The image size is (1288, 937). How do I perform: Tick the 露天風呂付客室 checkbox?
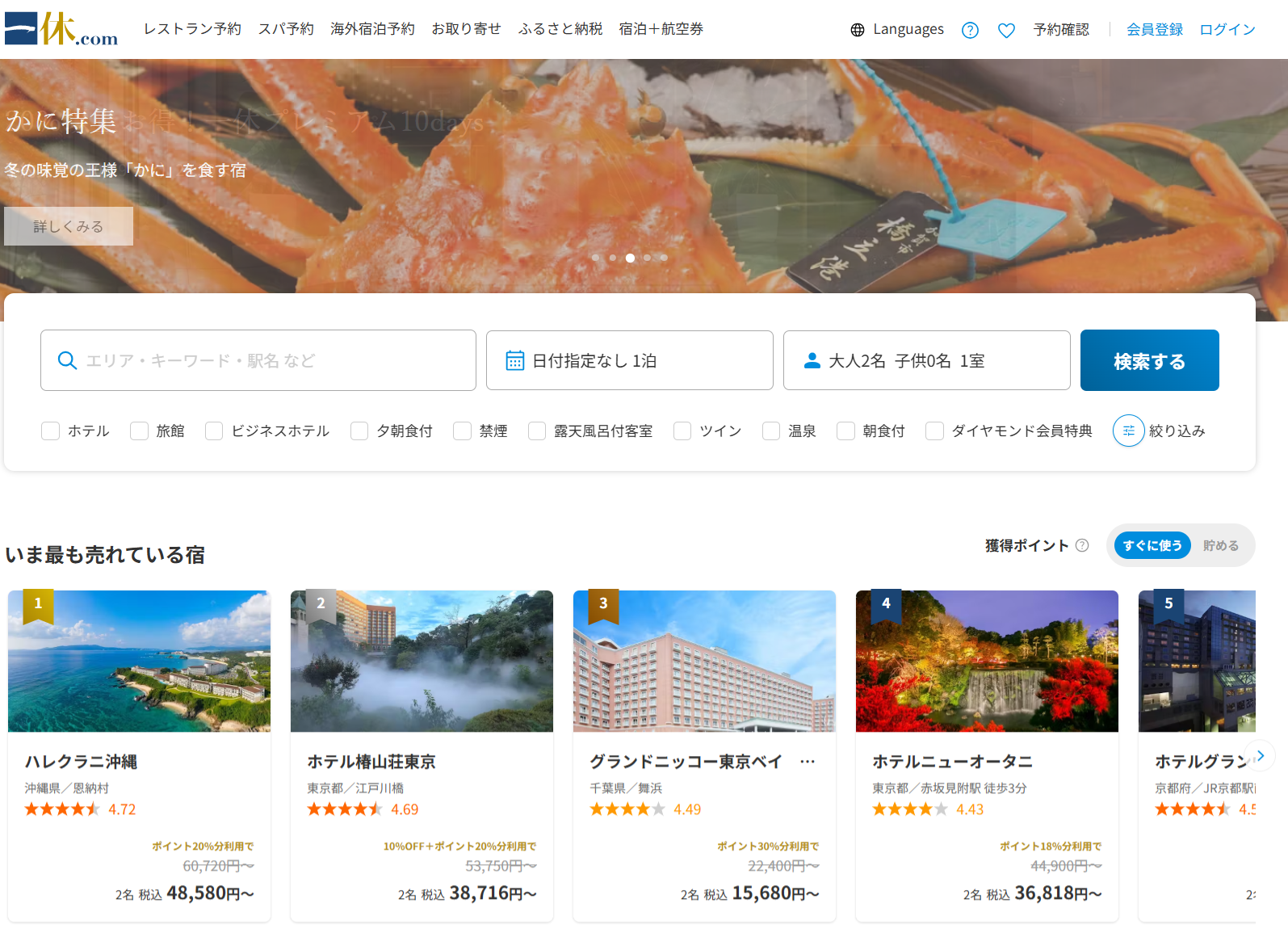pyautogui.click(x=537, y=431)
